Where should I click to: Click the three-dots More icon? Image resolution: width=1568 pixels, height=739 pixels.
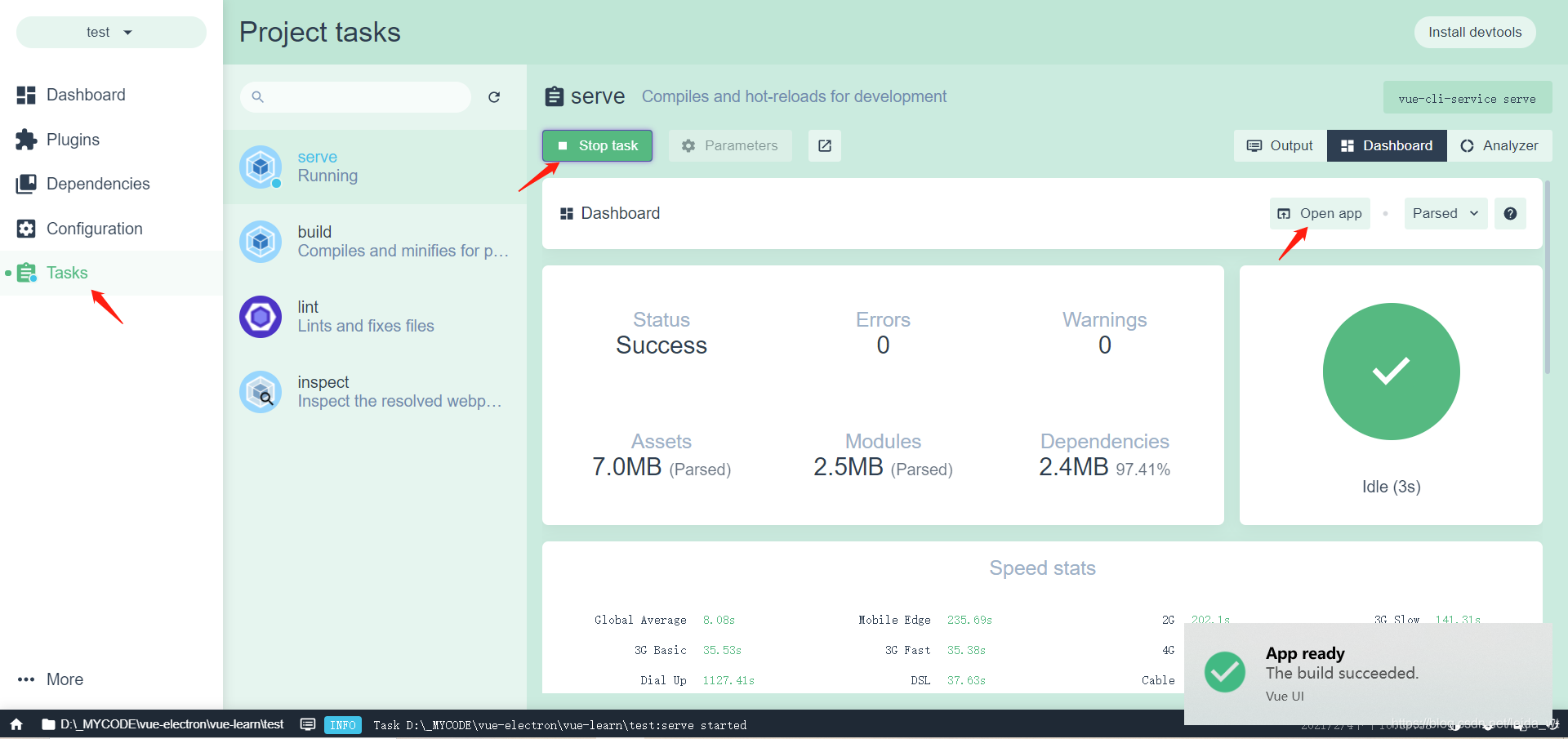pyautogui.click(x=26, y=679)
